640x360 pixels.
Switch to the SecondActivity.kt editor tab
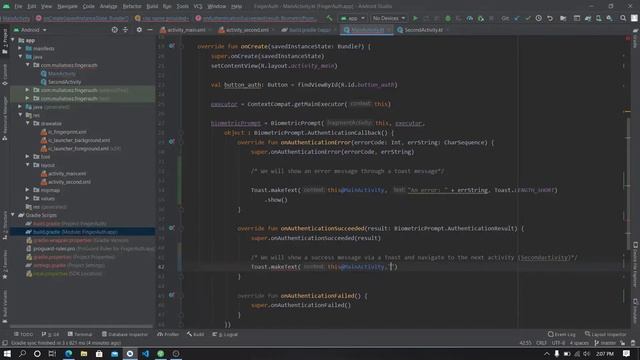pyautogui.click(x=423, y=30)
